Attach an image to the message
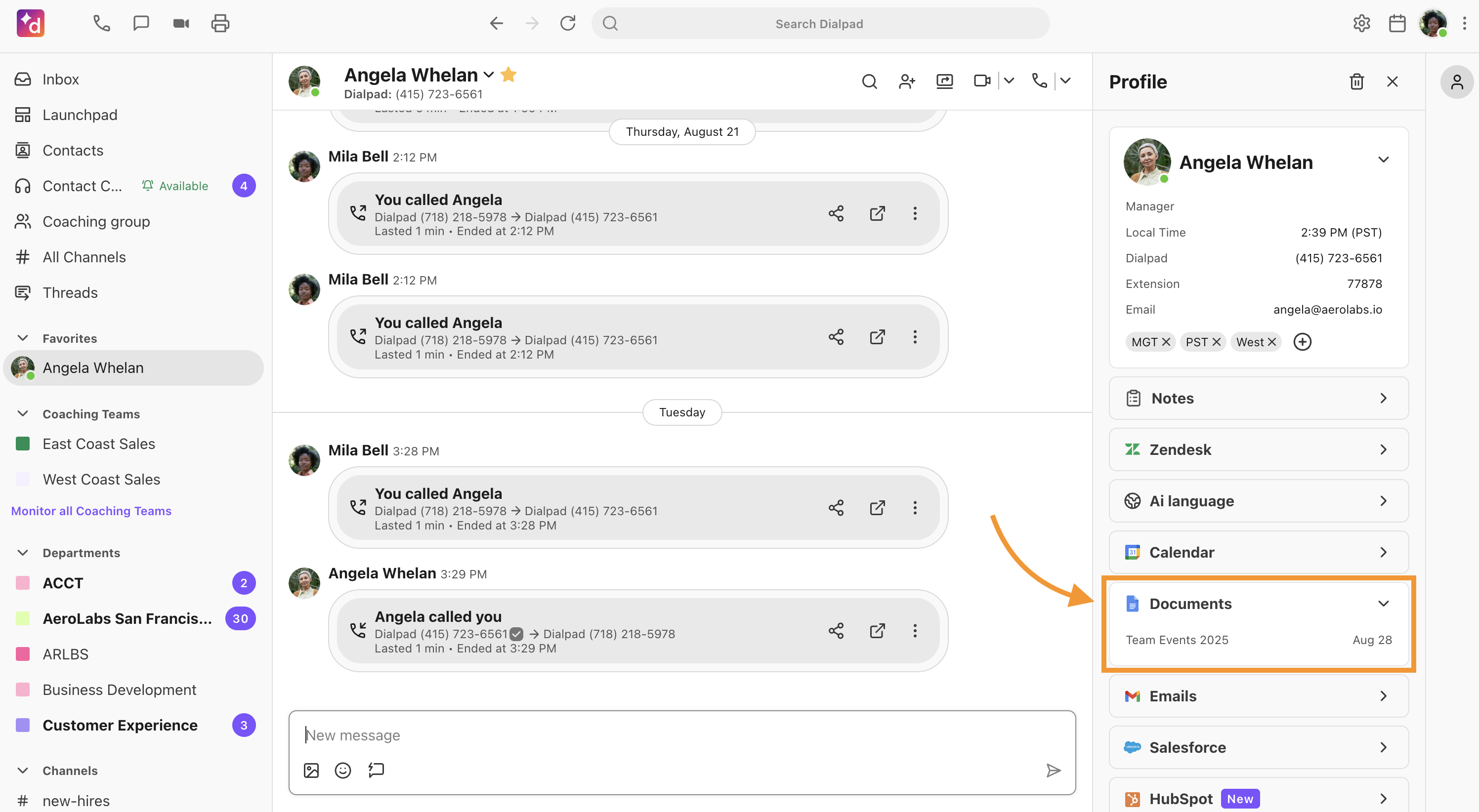 pyautogui.click(x=311, y=770)
